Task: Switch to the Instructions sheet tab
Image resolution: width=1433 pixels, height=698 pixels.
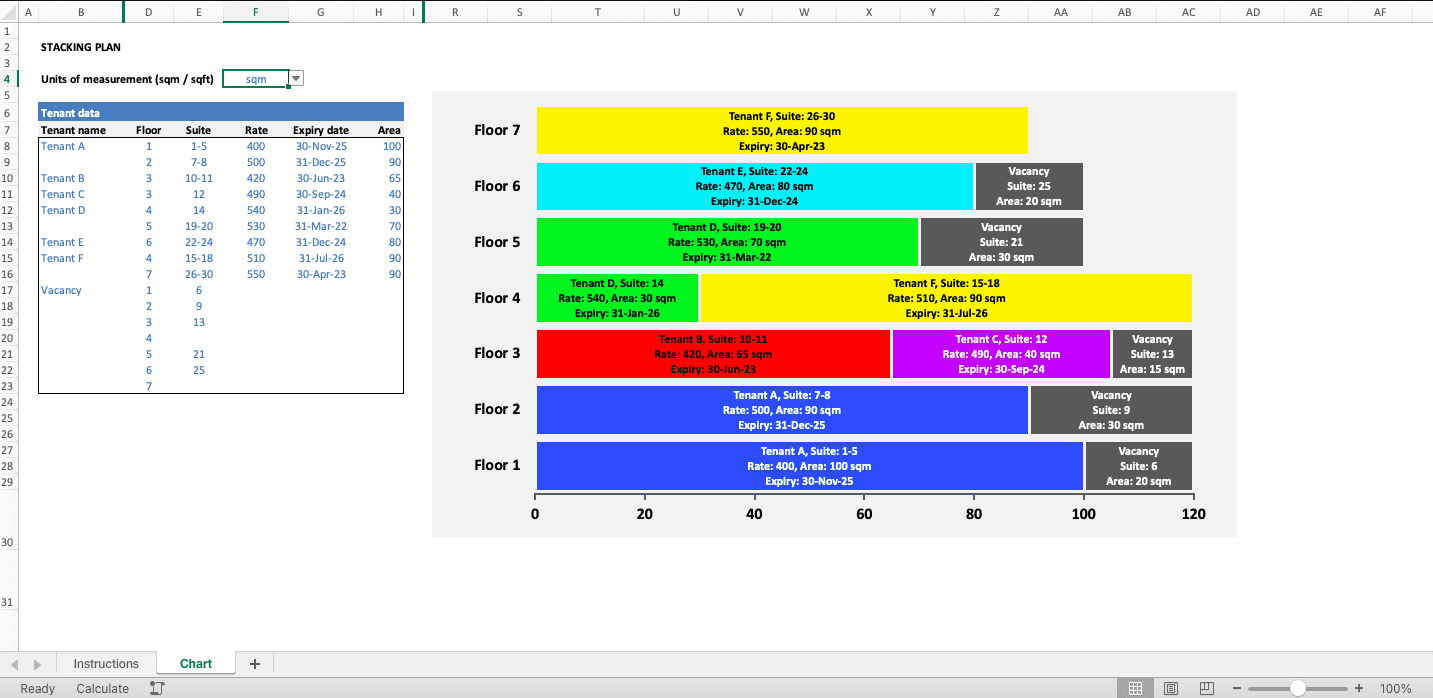Action: coord(105,663)
